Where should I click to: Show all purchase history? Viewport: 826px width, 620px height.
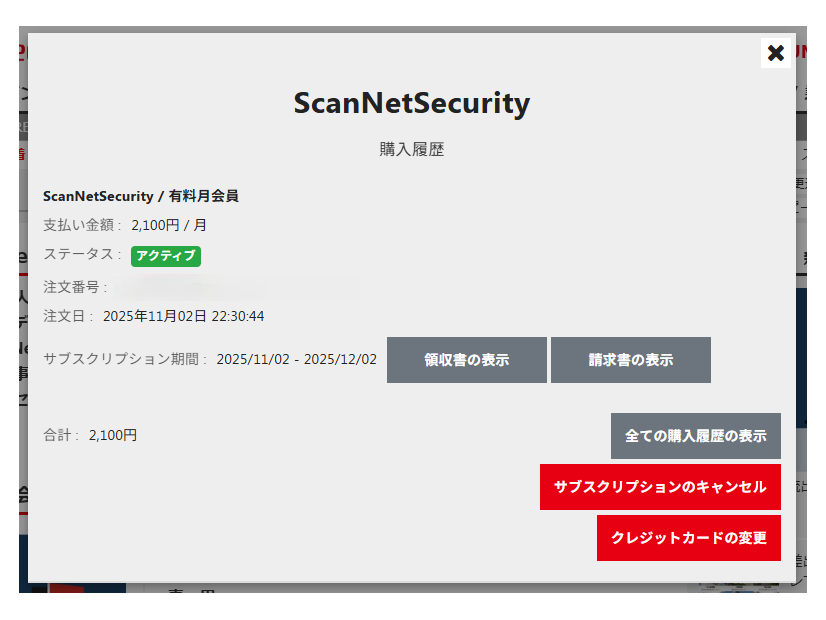pyautogui.click(x=695, y=436)
